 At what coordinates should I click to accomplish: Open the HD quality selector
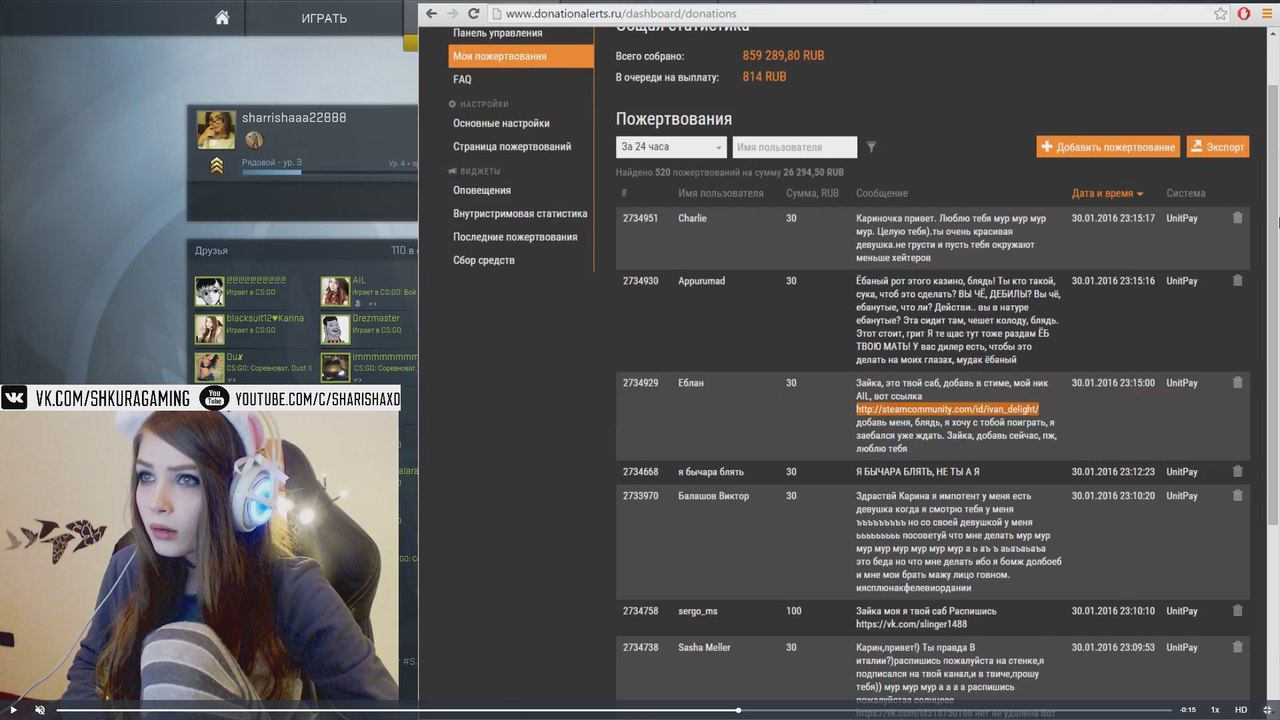(x=1241, y=710)
